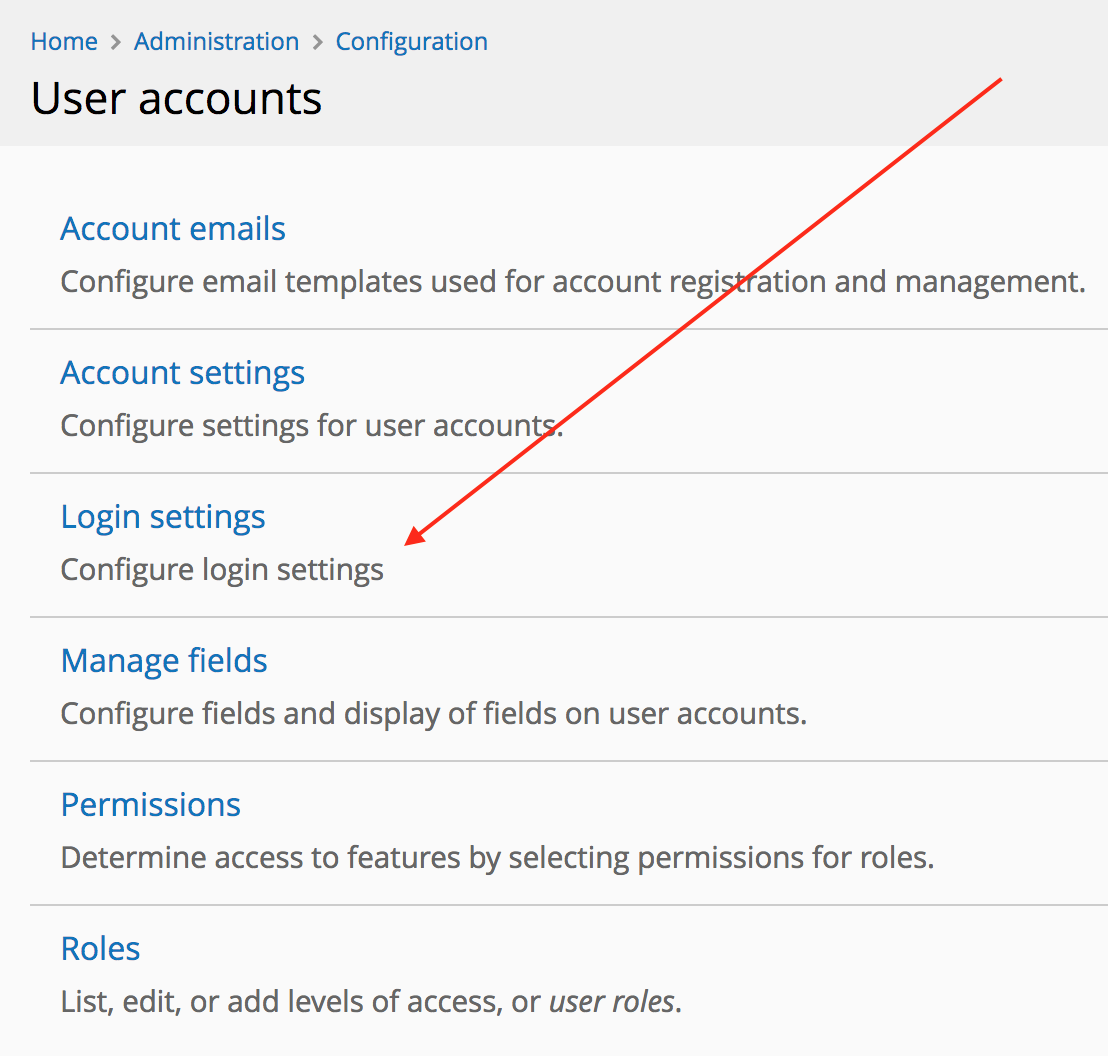Open Configuration from the breadcrumb
The height and width of the screenshot is (1056, 1108).
pyautogui.click(x=411, y=41)
